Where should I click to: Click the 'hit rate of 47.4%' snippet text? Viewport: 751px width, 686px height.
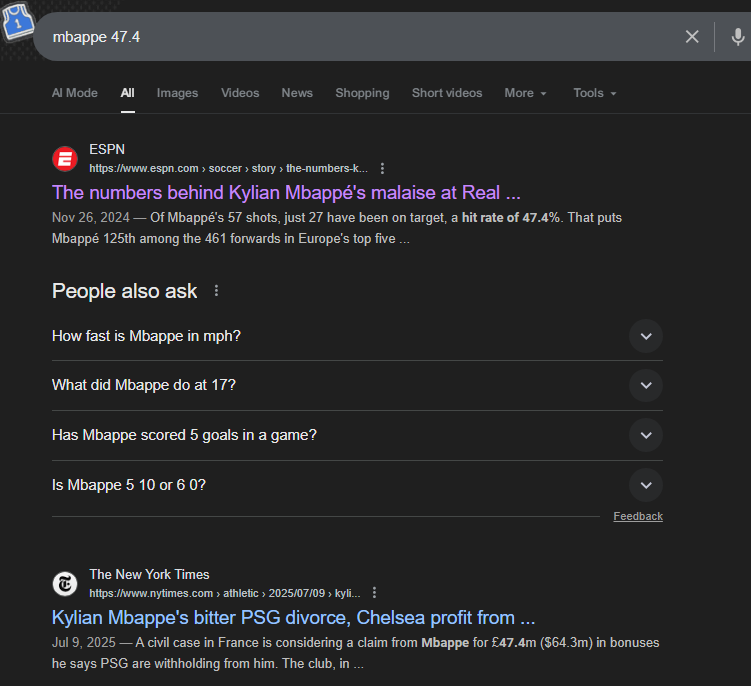tap(511, 217)
